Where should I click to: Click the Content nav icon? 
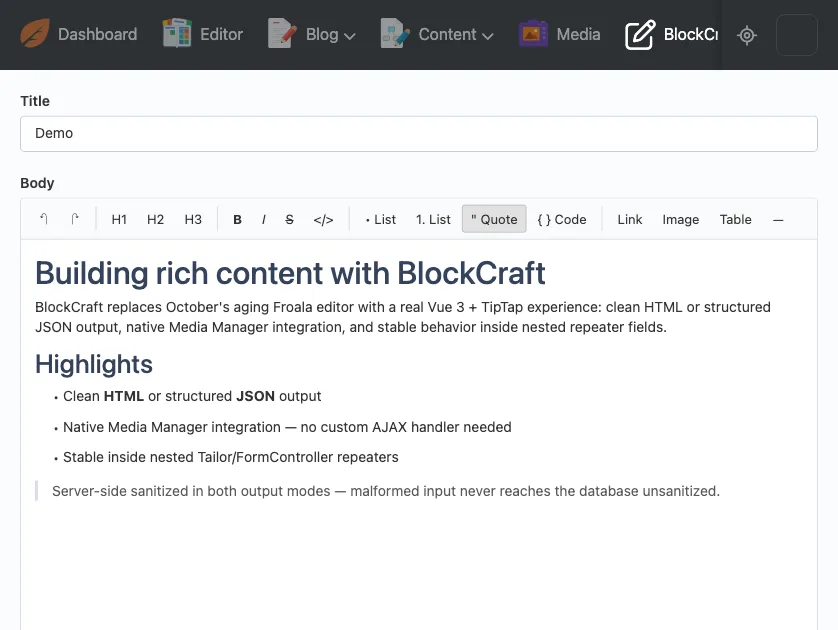395,34
